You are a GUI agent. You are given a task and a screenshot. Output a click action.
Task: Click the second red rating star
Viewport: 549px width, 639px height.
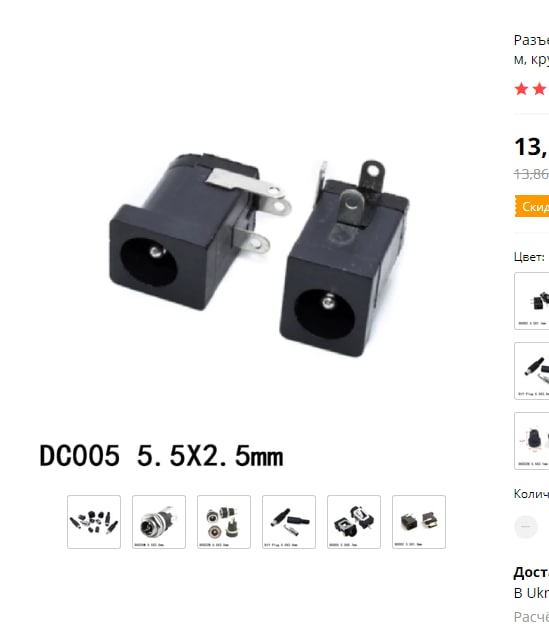point(540,88)
